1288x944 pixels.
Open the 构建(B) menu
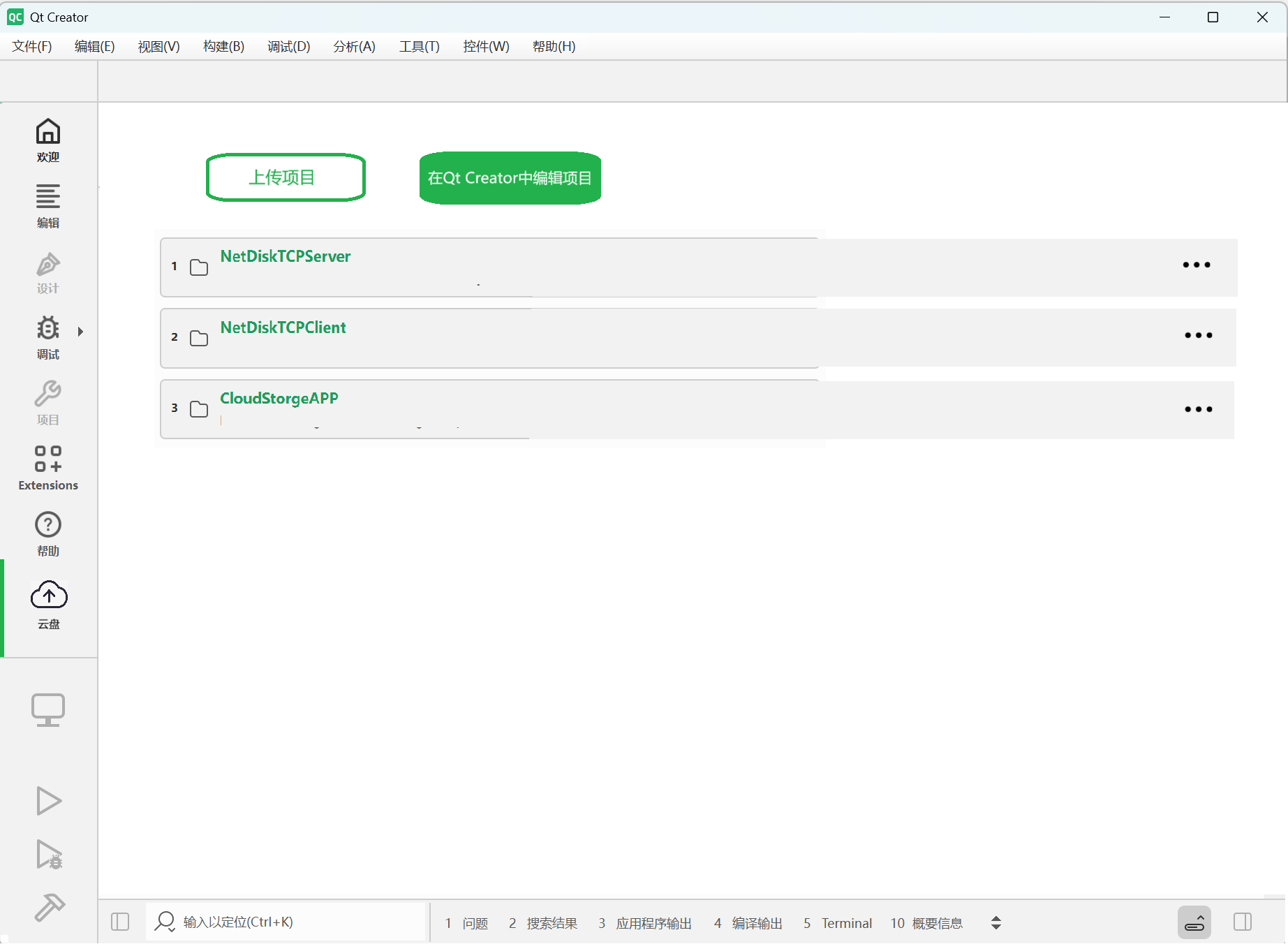(x=223, y=46)
